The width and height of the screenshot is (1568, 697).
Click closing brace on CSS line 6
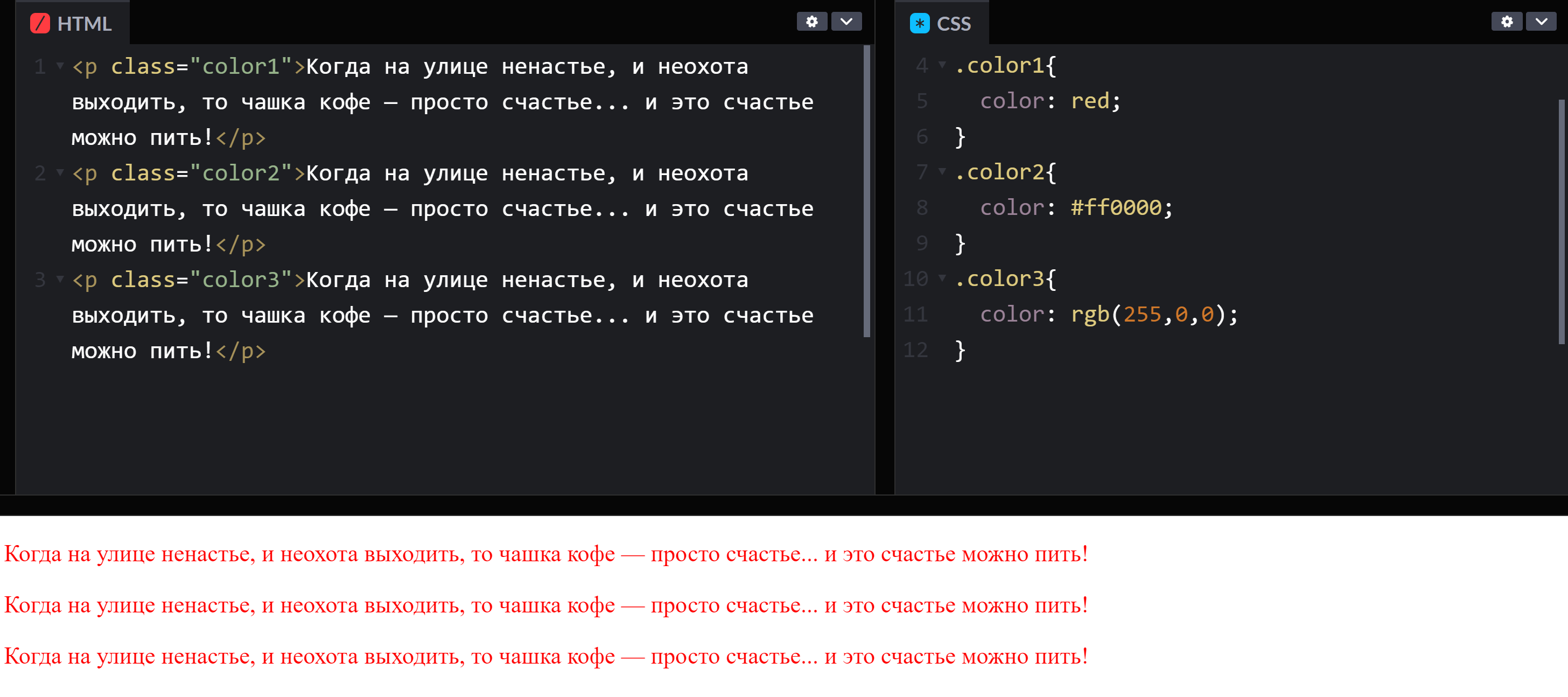point(960,136)
